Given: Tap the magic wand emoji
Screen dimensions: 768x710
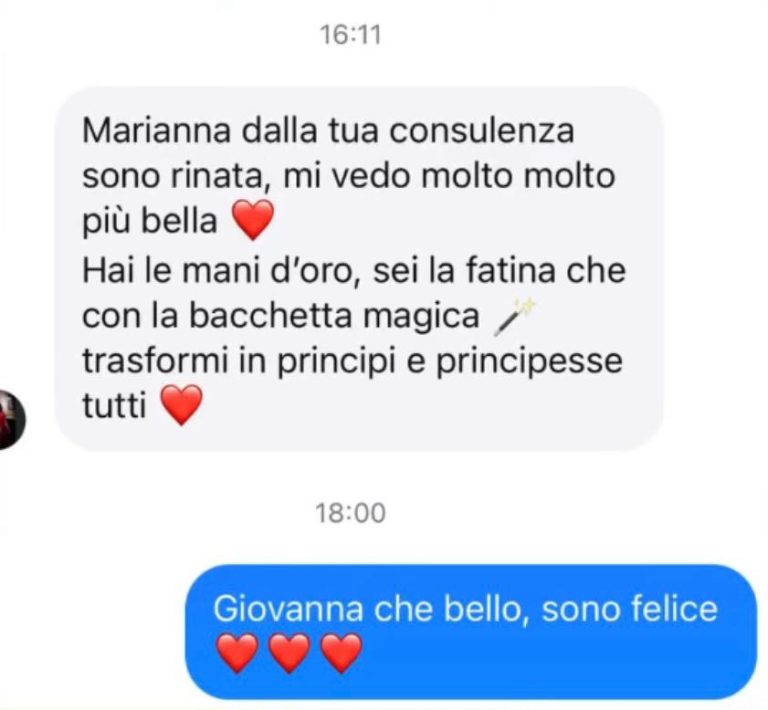Looking at the screenshot, I should click(515, 318).
